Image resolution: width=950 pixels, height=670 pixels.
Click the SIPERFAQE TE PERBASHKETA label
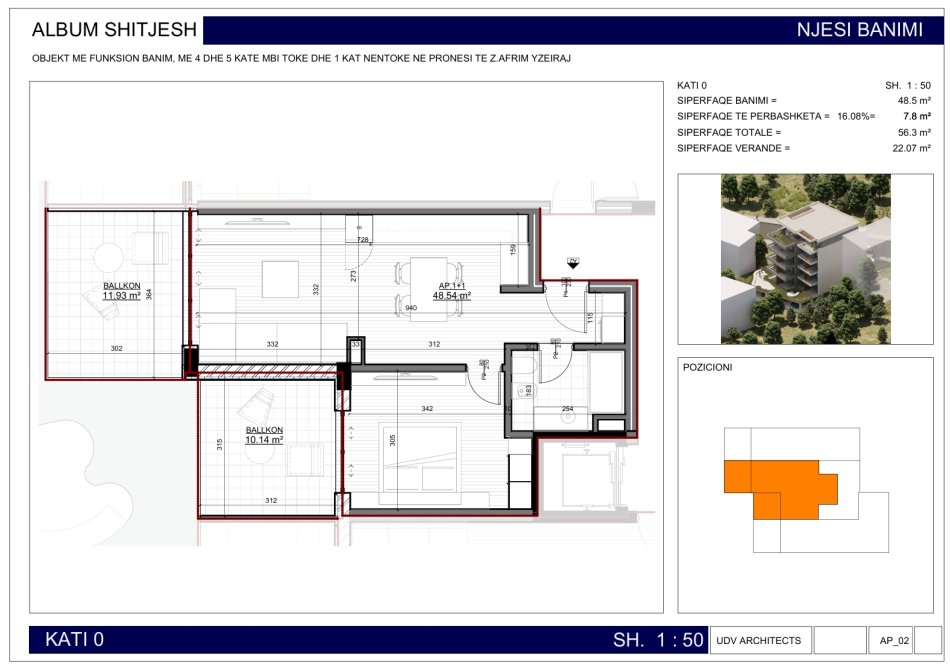(753, 116)
